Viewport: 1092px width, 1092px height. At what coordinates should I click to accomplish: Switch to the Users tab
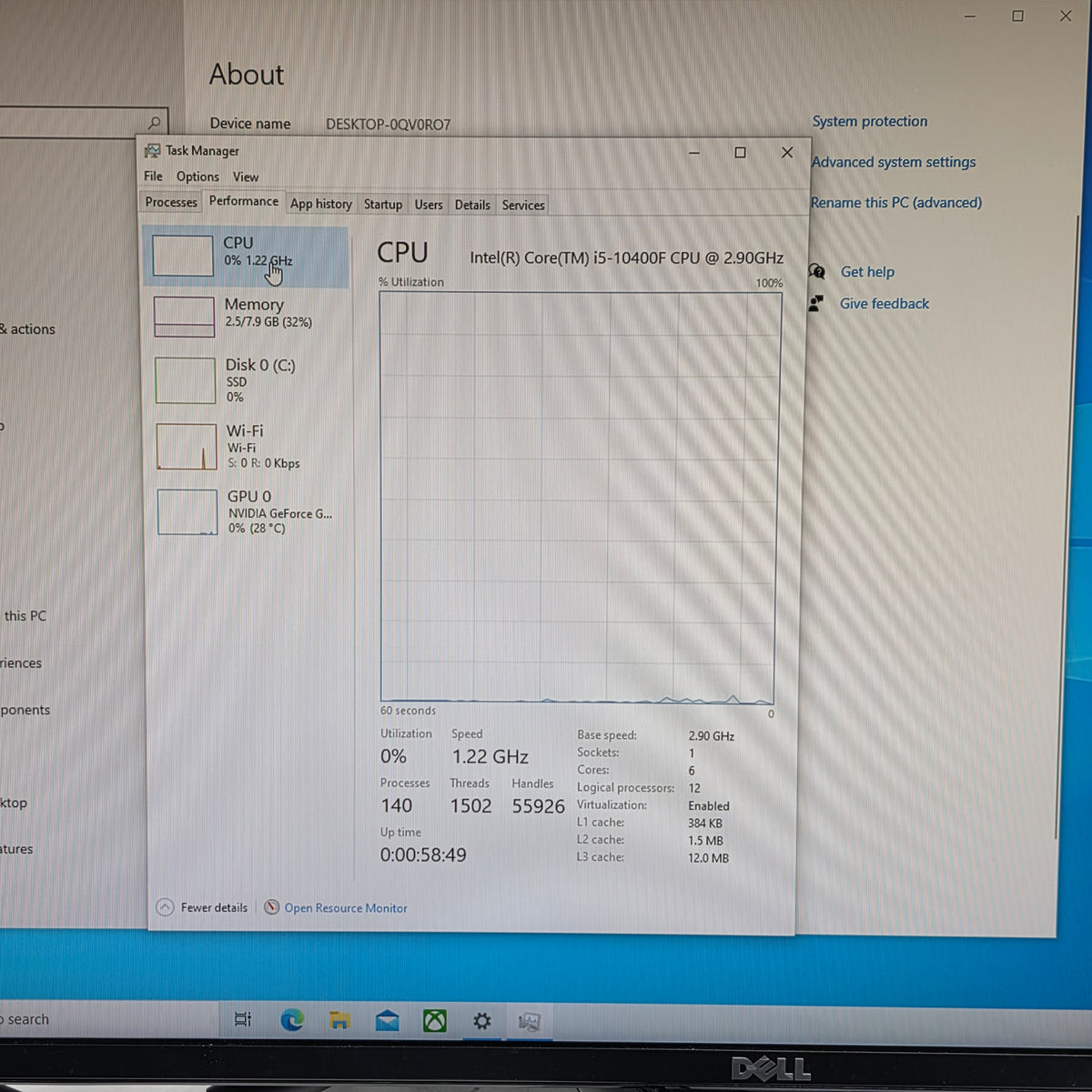click(x=429, y=205)
